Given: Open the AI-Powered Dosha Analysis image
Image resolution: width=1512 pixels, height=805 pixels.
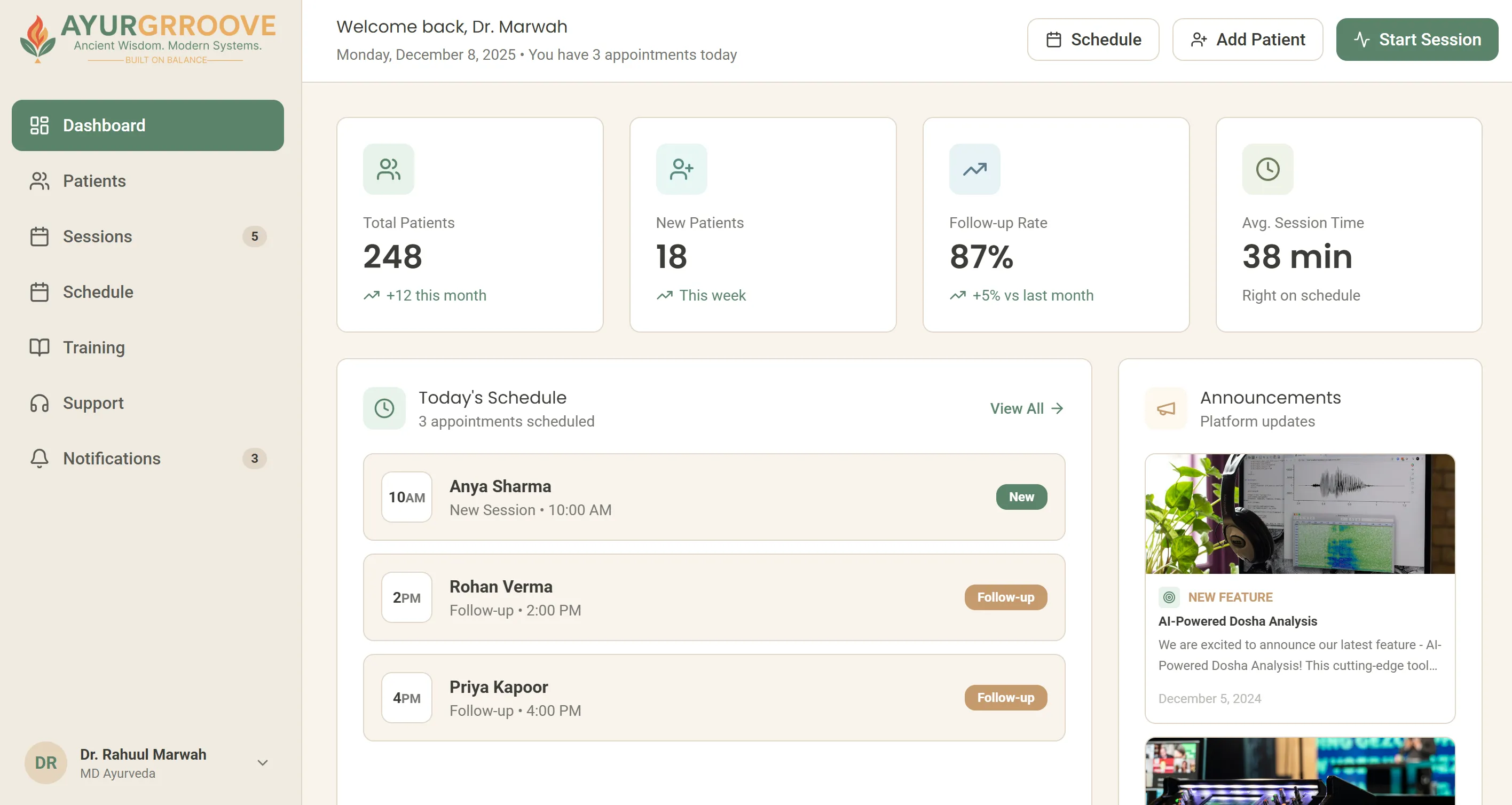Looking at the screenshot, I should click(x=1300, y=514).
